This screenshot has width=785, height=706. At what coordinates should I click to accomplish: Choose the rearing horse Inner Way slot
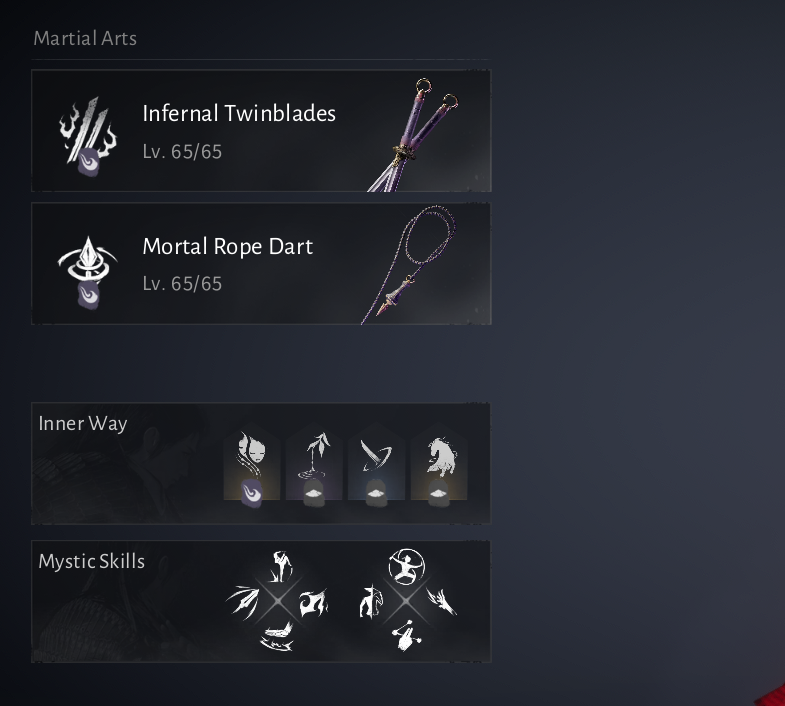tap(439, 461)
